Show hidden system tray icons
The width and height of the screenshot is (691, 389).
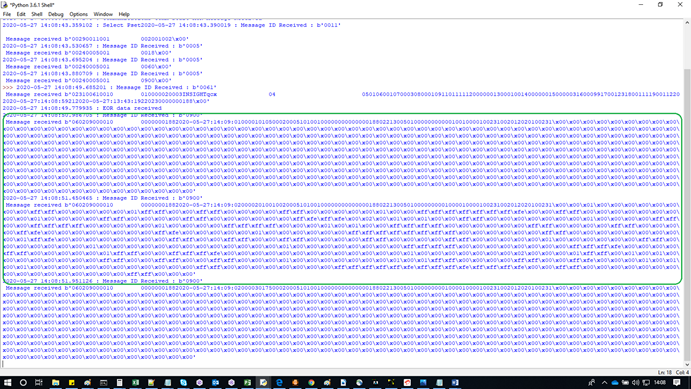coord(605,382)
